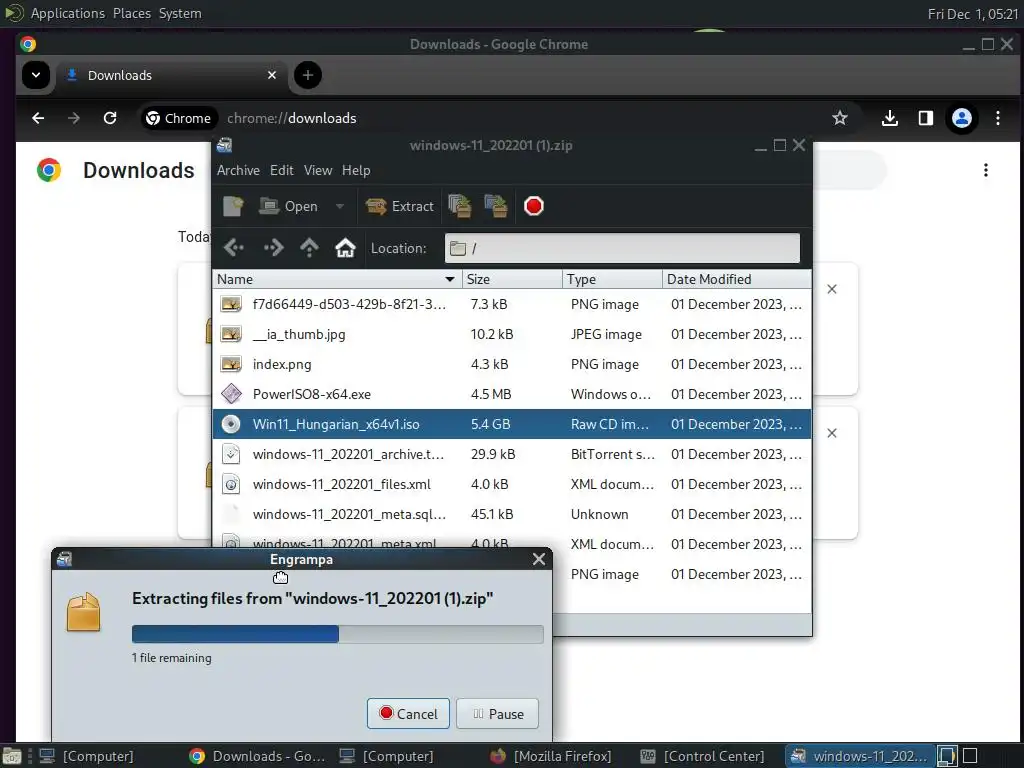Viewport: 1024px width, 768px height.
Task: Expand the Open recent dropdown arrow
Action: (340, 206)
